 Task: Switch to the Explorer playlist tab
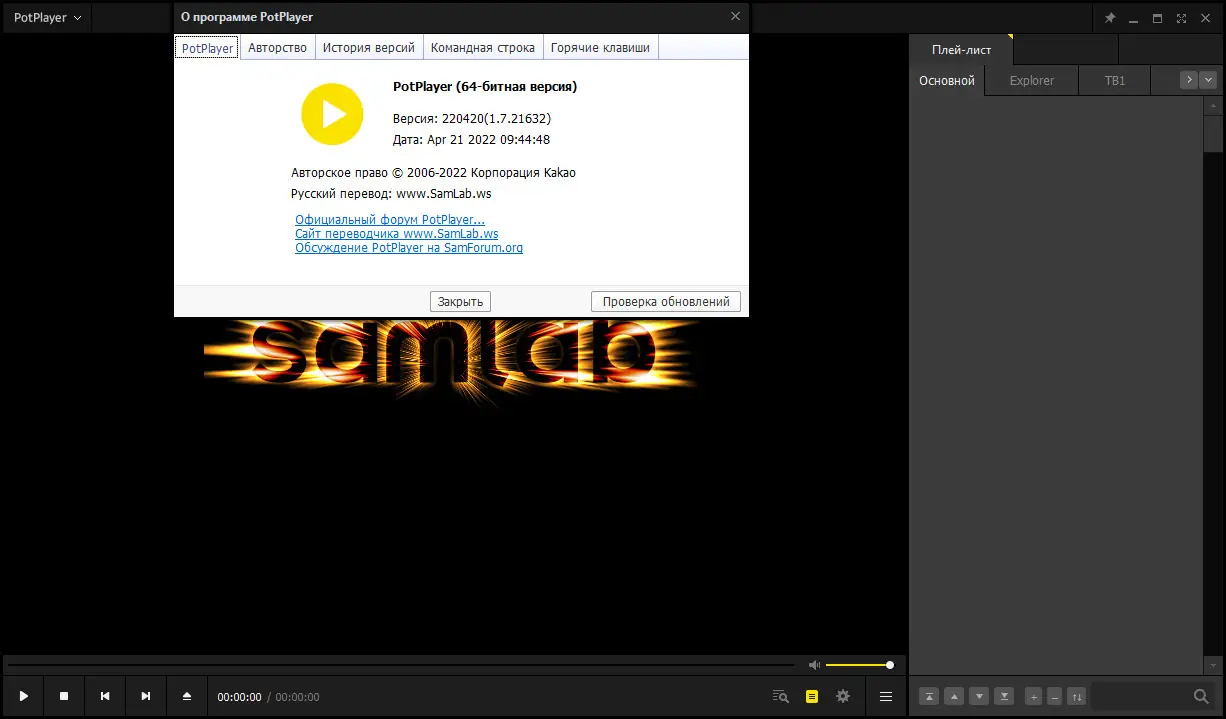click(x=1031, y=80)
